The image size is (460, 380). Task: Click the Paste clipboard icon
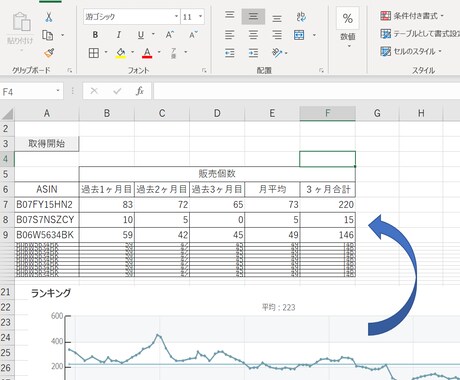21,22
